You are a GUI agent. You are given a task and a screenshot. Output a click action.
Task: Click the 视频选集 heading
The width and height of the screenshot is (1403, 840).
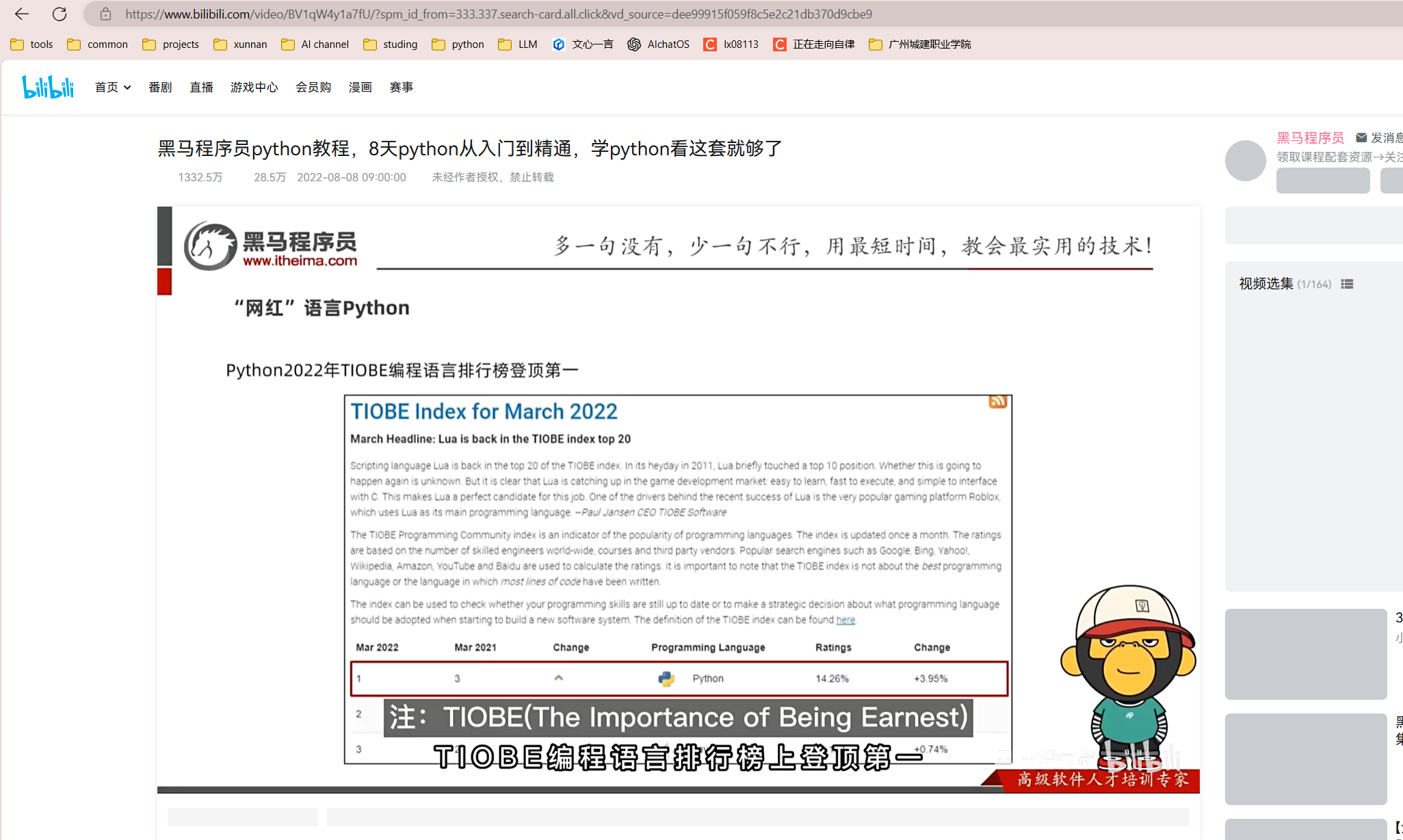tap(1266, 284)
